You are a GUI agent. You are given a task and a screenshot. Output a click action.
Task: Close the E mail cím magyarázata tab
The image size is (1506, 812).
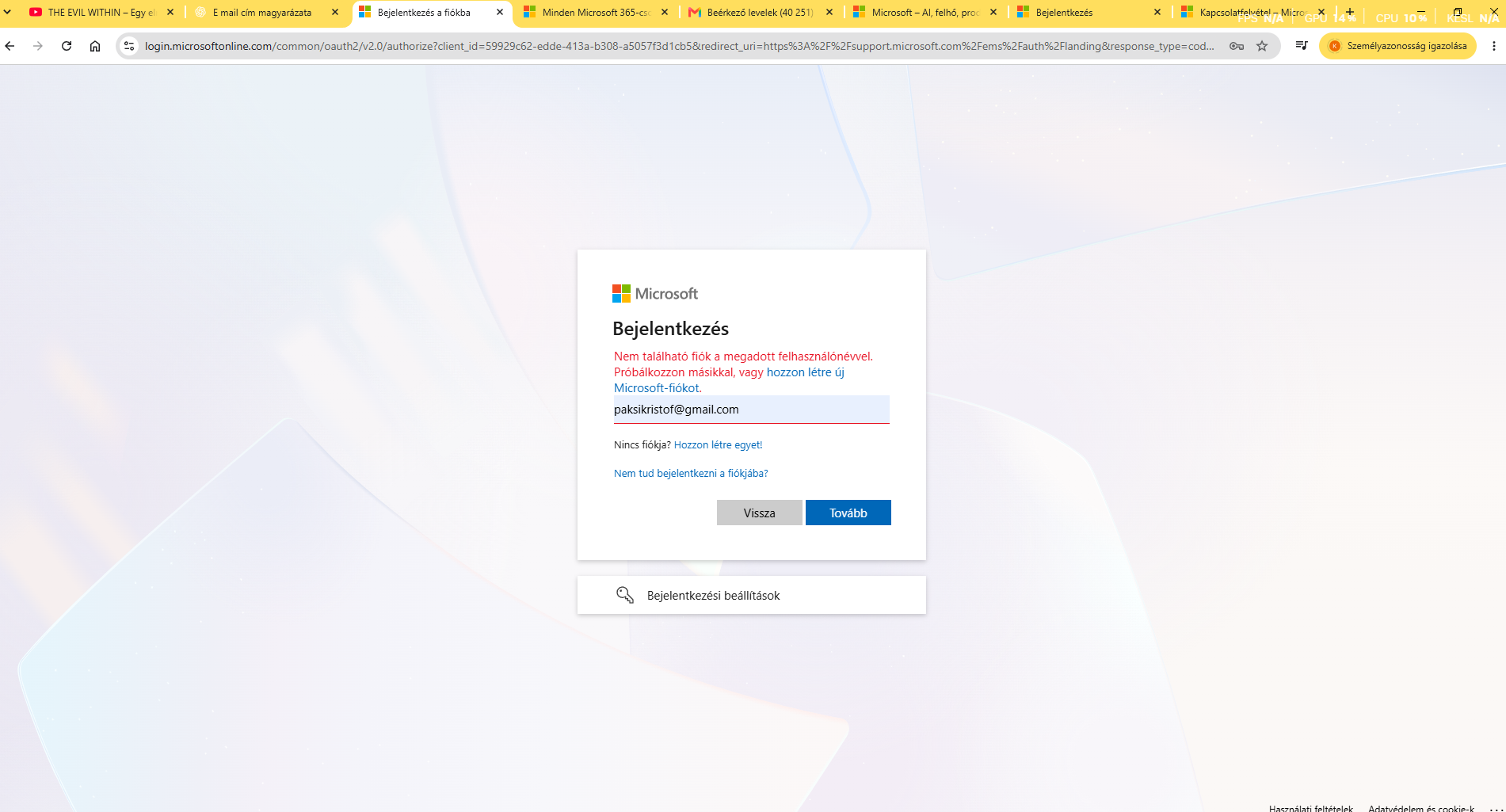[335, 12]
